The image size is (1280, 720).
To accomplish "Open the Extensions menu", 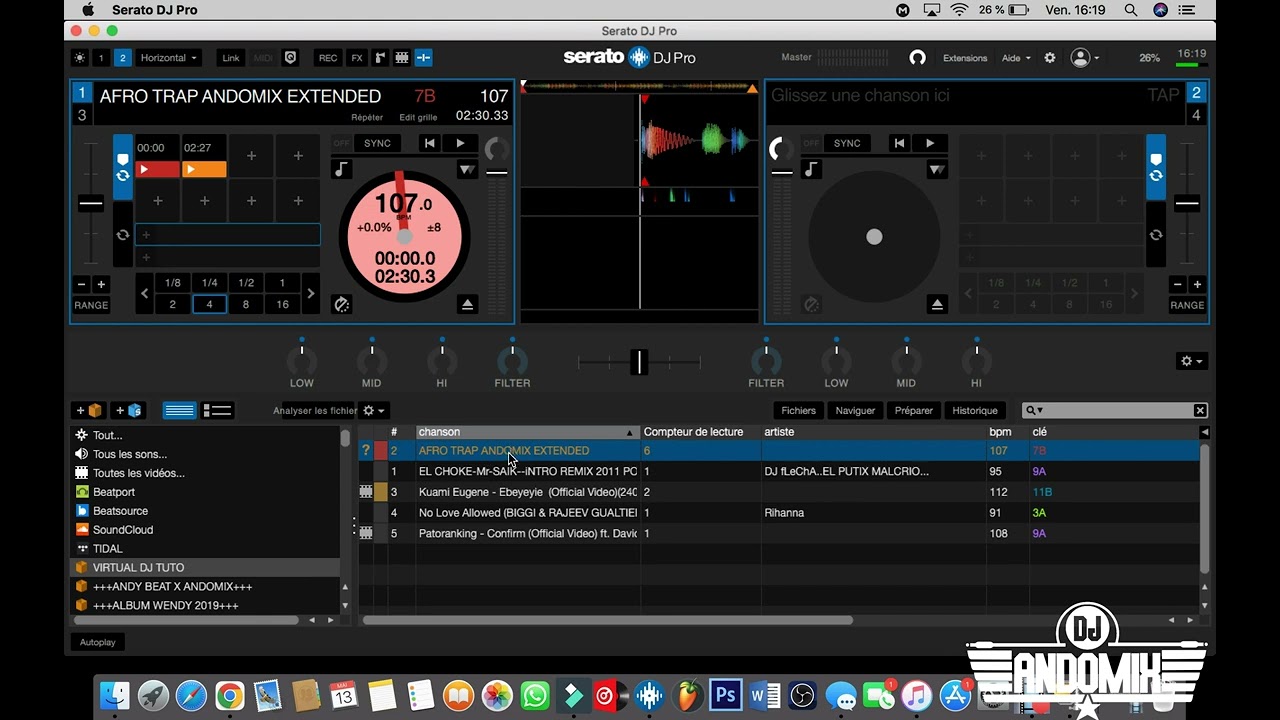I will click(965, 58).
